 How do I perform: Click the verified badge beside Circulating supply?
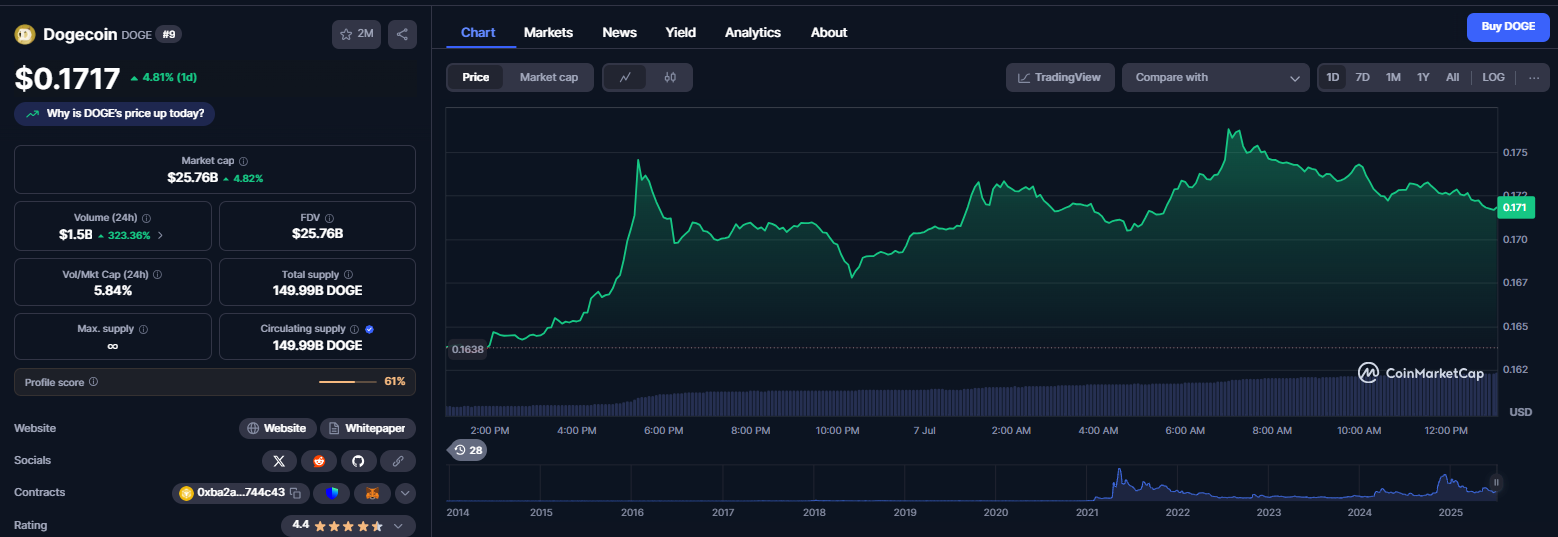[x=370, y=329]
